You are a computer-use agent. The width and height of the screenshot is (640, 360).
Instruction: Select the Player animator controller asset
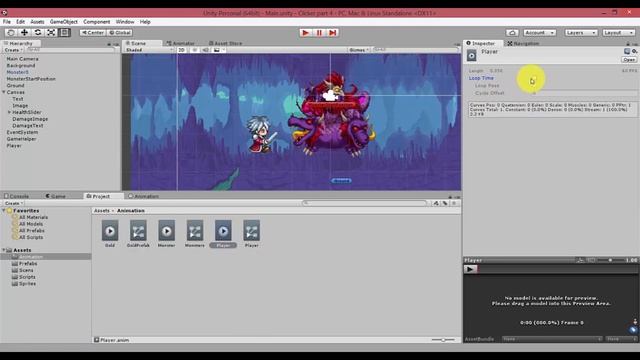point(251,234)
